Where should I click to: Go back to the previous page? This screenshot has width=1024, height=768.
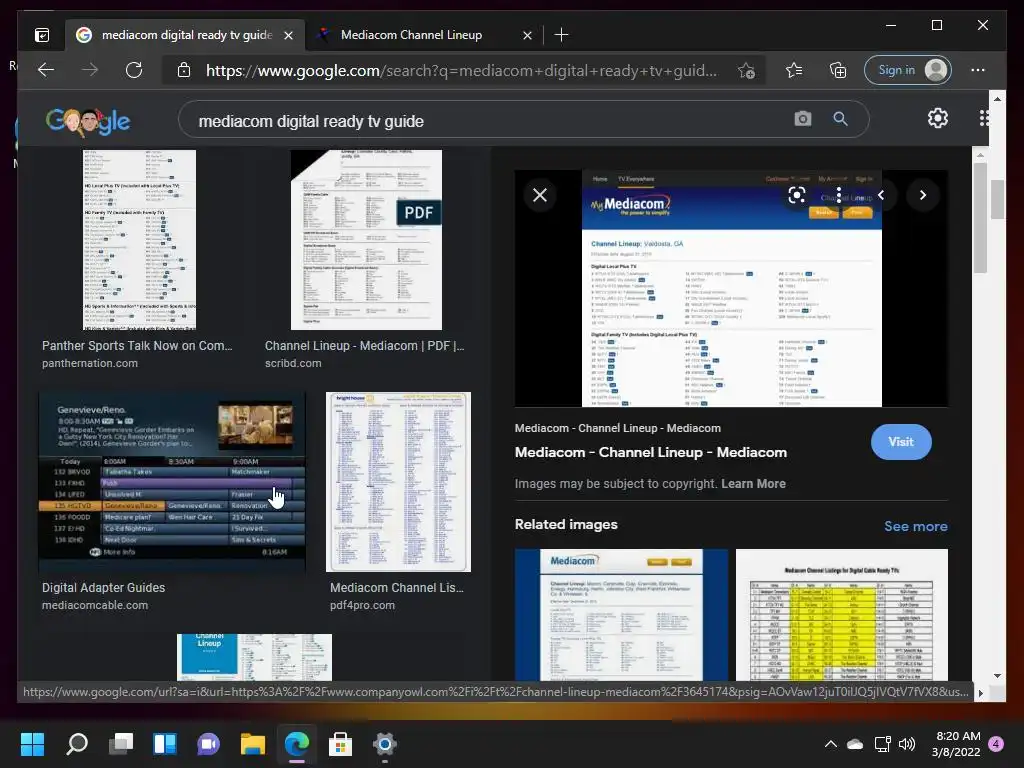pyautogui.click(x=46, y=70)
